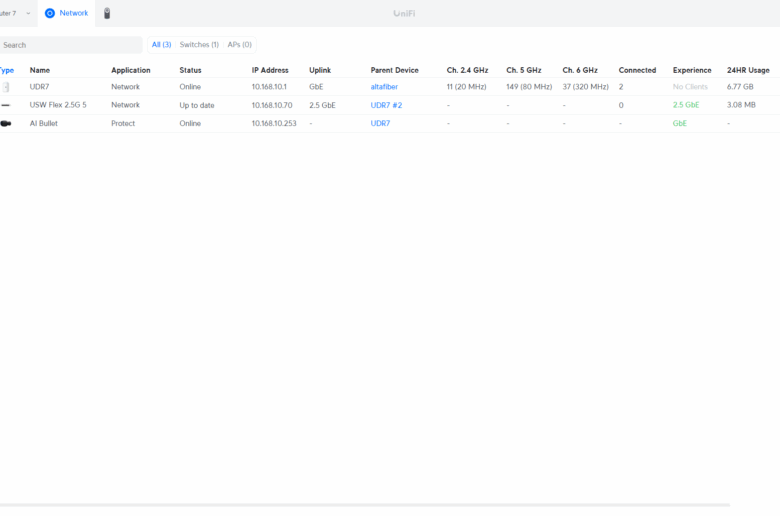Click the UDR7 device icon
Screen dimensions: 780x516
[6, 87]
